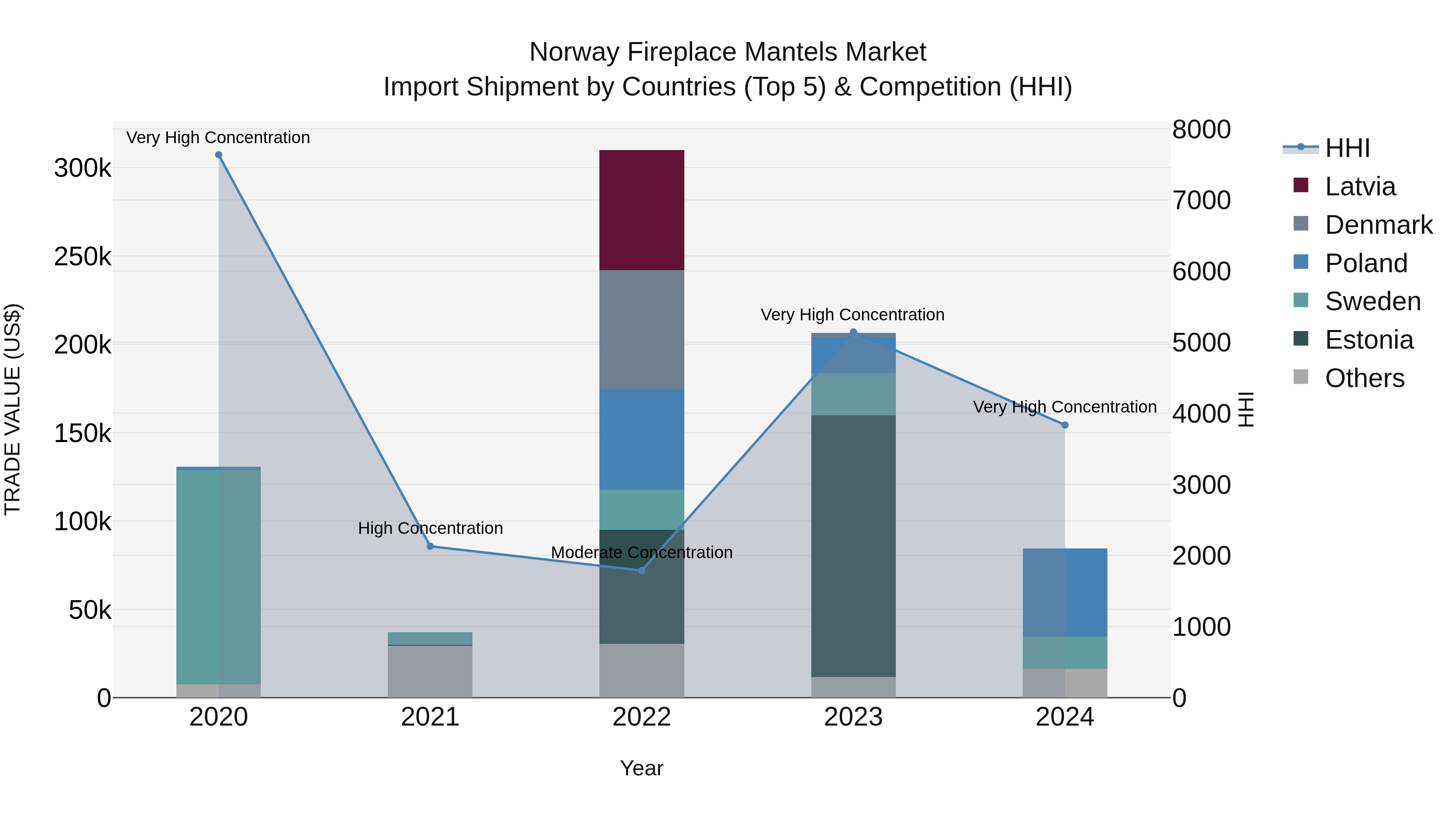Click the Latvia maroon legend swatch
Screen dimensions: 1456x819
(x=1301, y=185)
